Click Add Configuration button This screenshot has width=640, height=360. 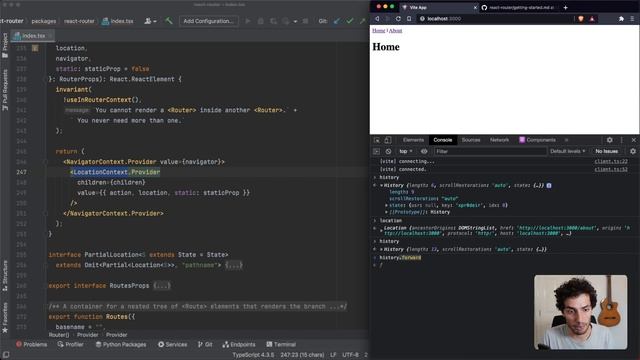(x=209, y=21)
